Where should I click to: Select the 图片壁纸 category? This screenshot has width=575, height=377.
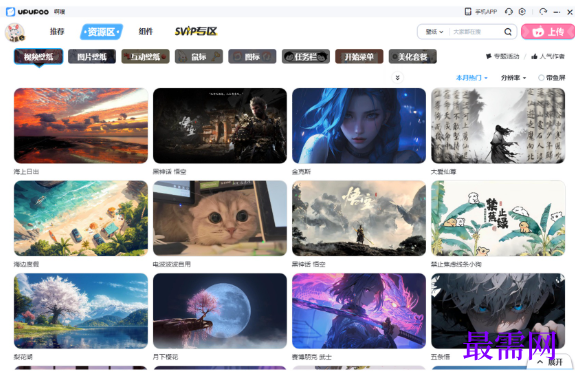92,56
